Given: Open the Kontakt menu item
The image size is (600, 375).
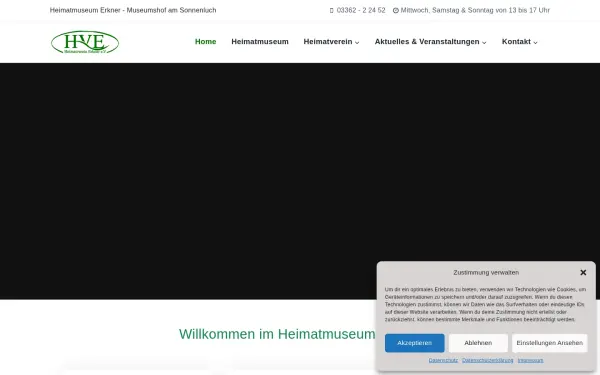Looking at the screenshot, I should (516, 42).
